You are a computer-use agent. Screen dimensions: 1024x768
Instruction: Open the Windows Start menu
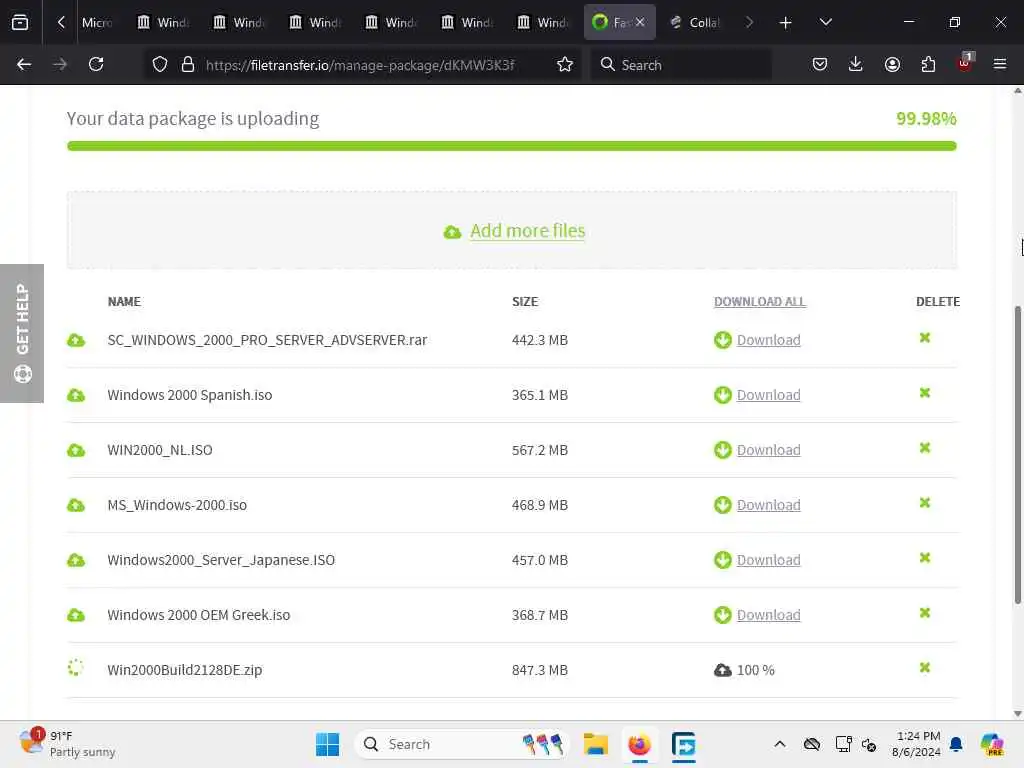click(327, 744)
